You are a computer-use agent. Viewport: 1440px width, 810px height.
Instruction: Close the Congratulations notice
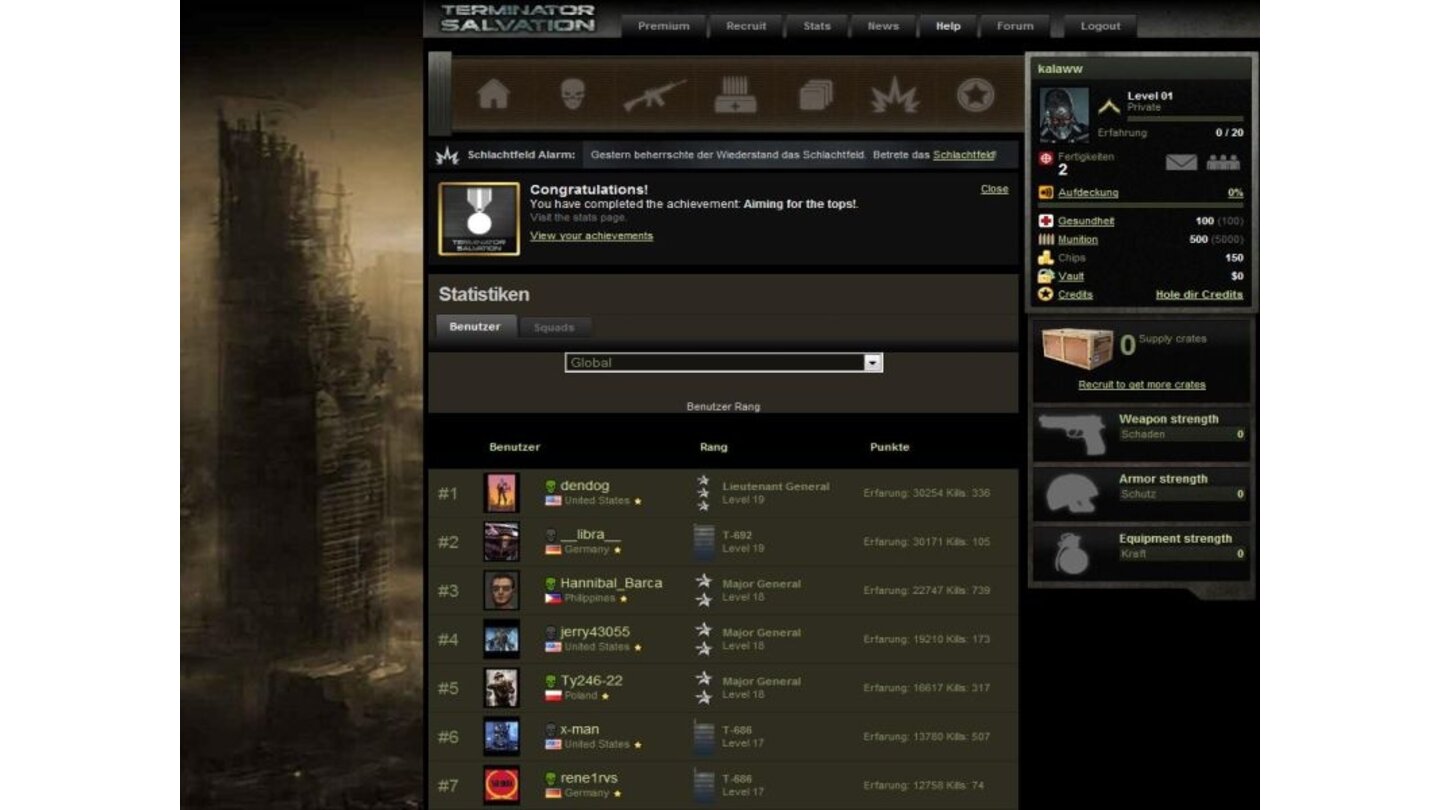point(994,189)
